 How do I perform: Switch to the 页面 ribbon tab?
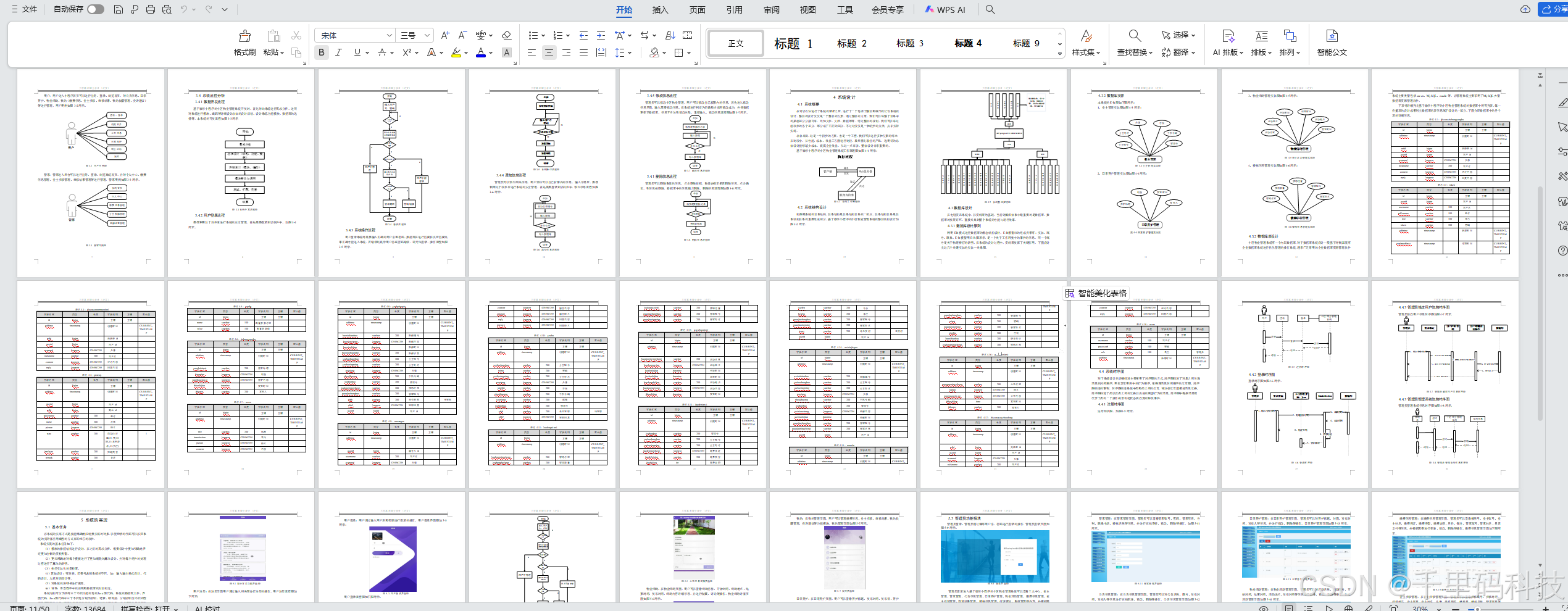(698, 9)
